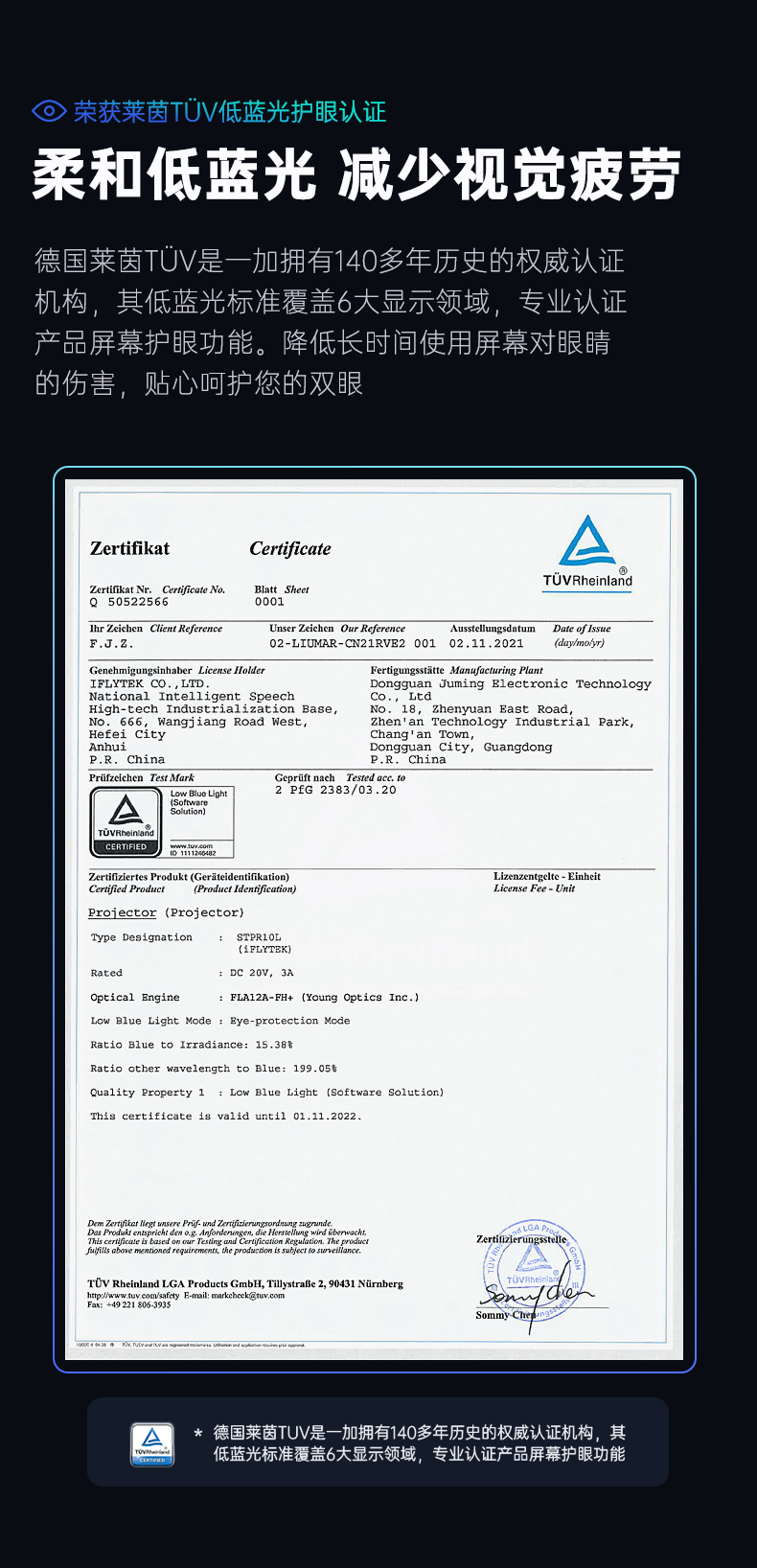
Task: Click the blue eye icon beside the certification subtitle
Action: (x=49, y=111)
